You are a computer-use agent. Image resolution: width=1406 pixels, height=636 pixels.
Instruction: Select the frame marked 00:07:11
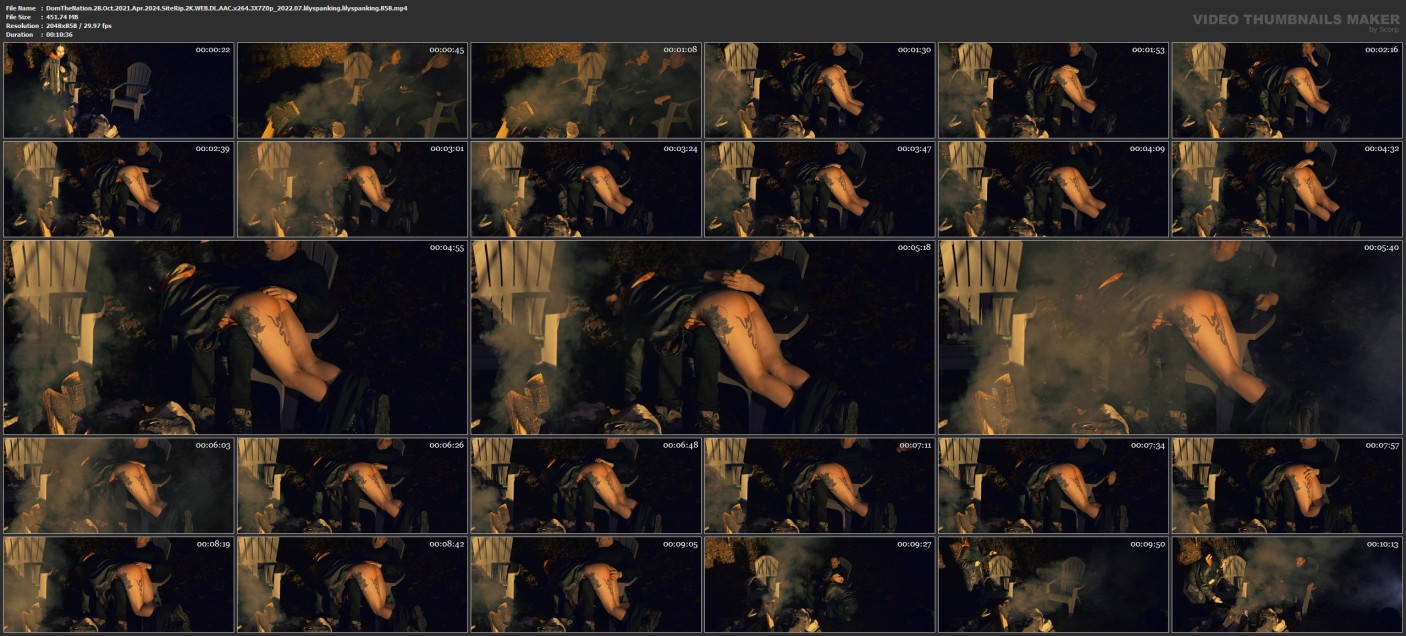[820, 485]
